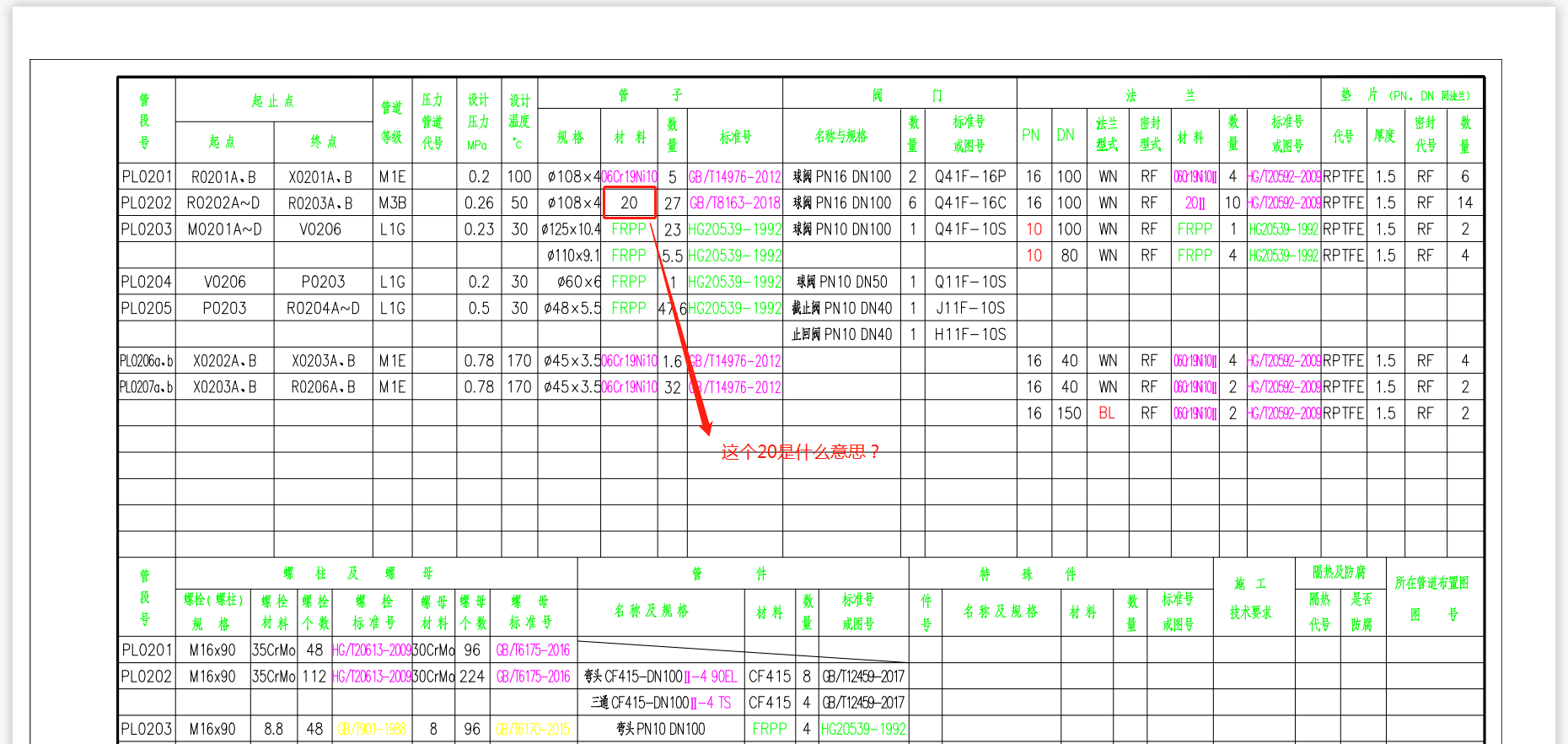The image size is (1568, 744).
Task: Select the end point cell X0201A、B
Action: [320, 177]
